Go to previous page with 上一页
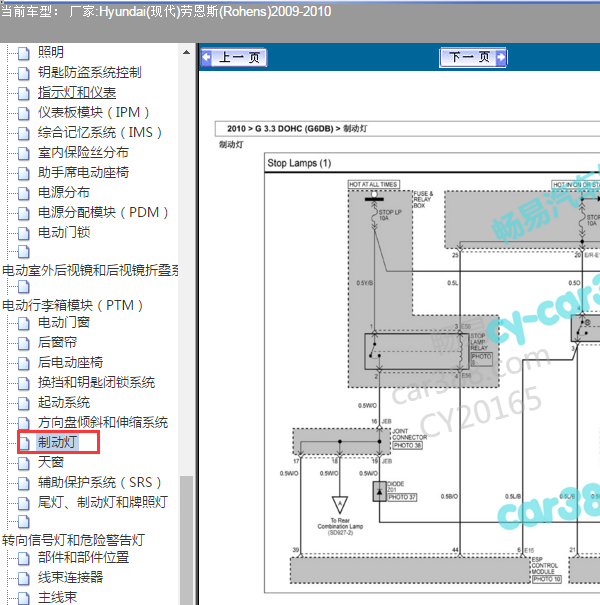The width and height of the screenshot is (600, 605). pyautogui.click(x=234, y=58)
